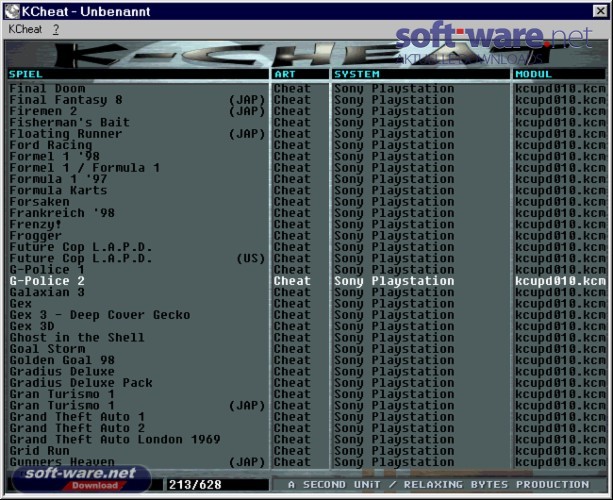Click Sony Playstation cell for G-Police 2
The height and width of the screenshot is (500, 613).
394,281
